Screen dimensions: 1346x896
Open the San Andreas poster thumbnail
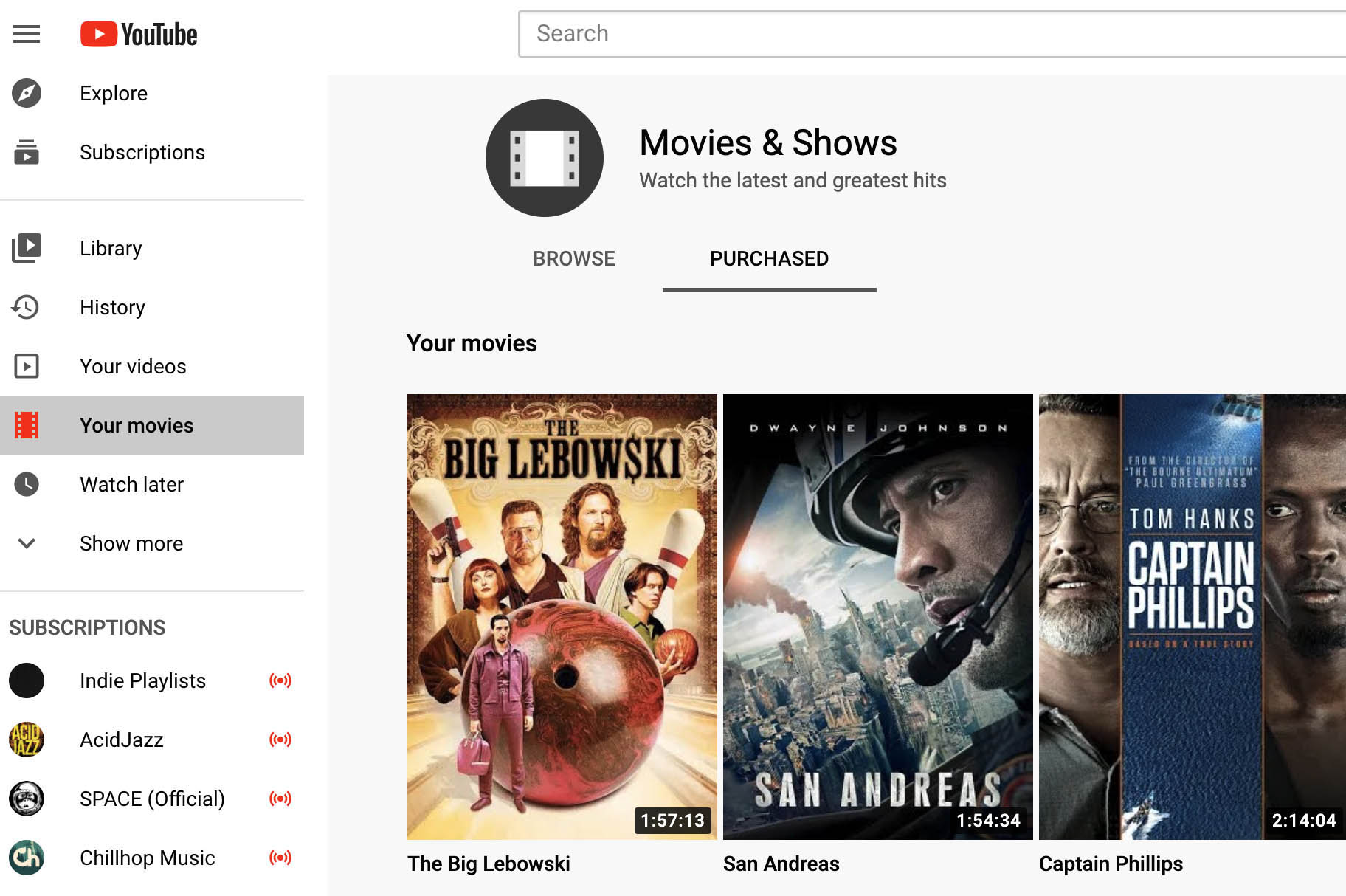878,617
